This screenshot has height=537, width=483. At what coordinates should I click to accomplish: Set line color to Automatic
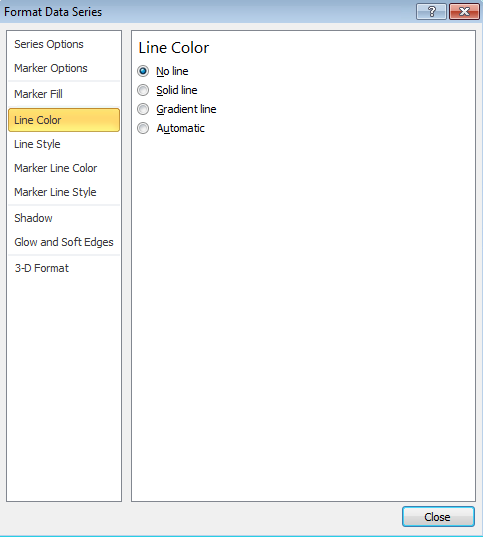click(143, 128)
